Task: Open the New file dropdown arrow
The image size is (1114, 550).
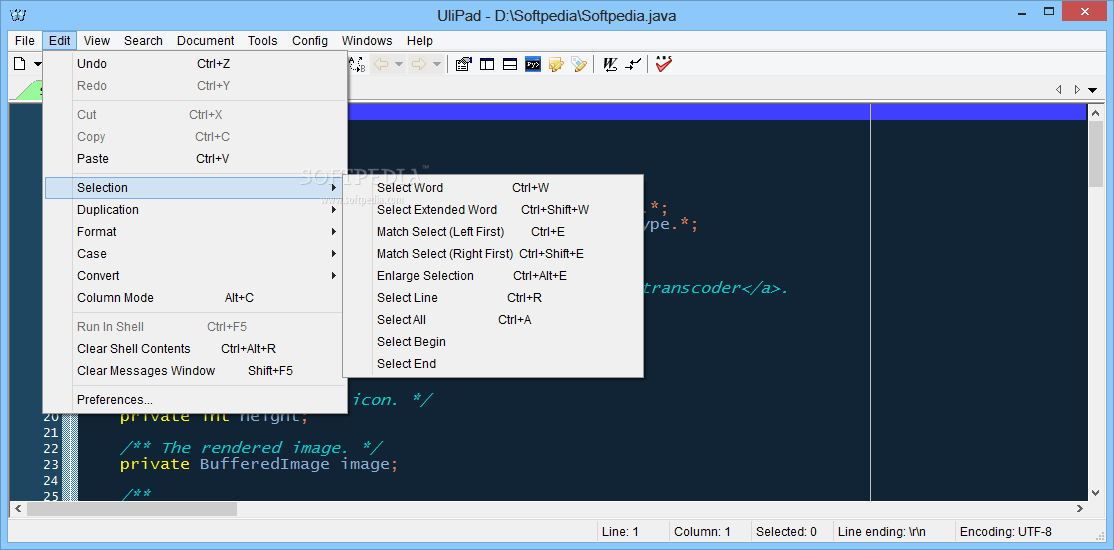Action: pyautogui.click(x=37, y=65)
